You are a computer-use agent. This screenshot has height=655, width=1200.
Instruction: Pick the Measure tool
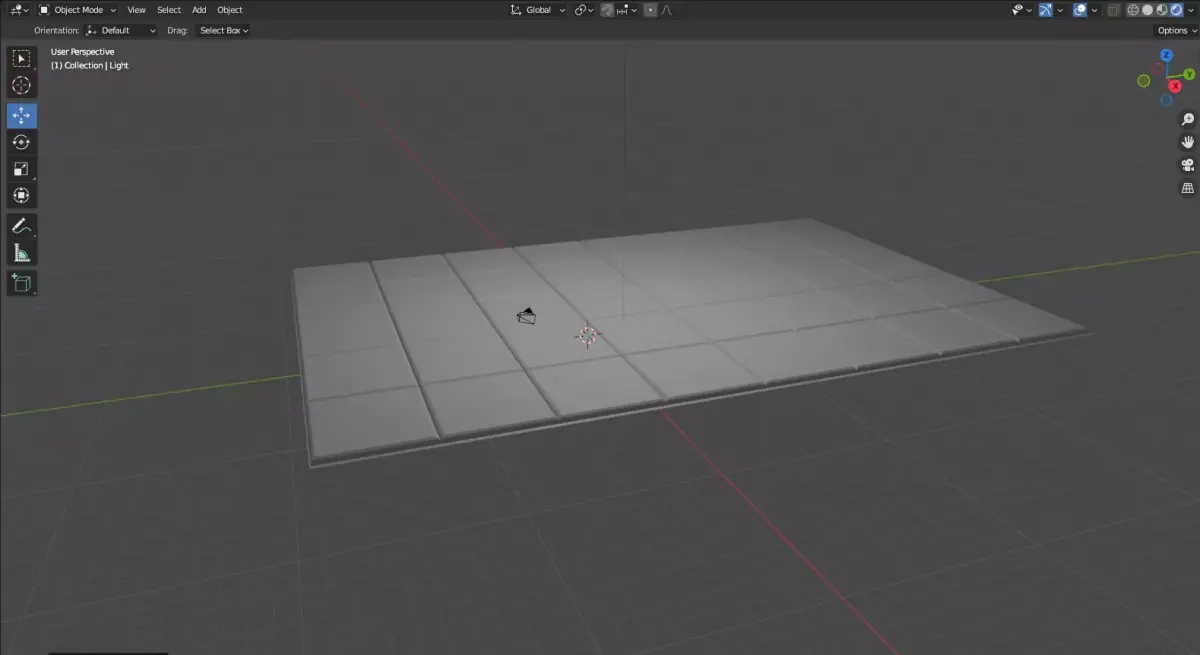(x=21, y=251)
